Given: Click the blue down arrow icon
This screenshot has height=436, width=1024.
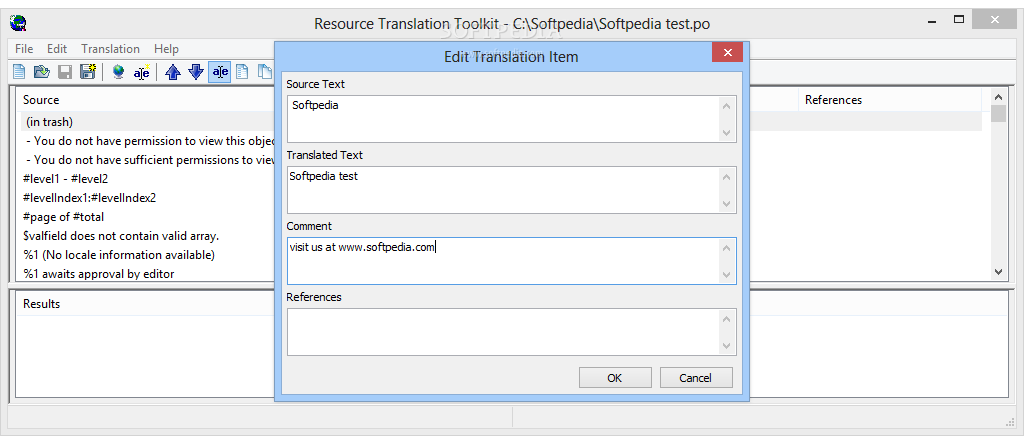Looking at the screenshot, I should [x=196, y=72].
